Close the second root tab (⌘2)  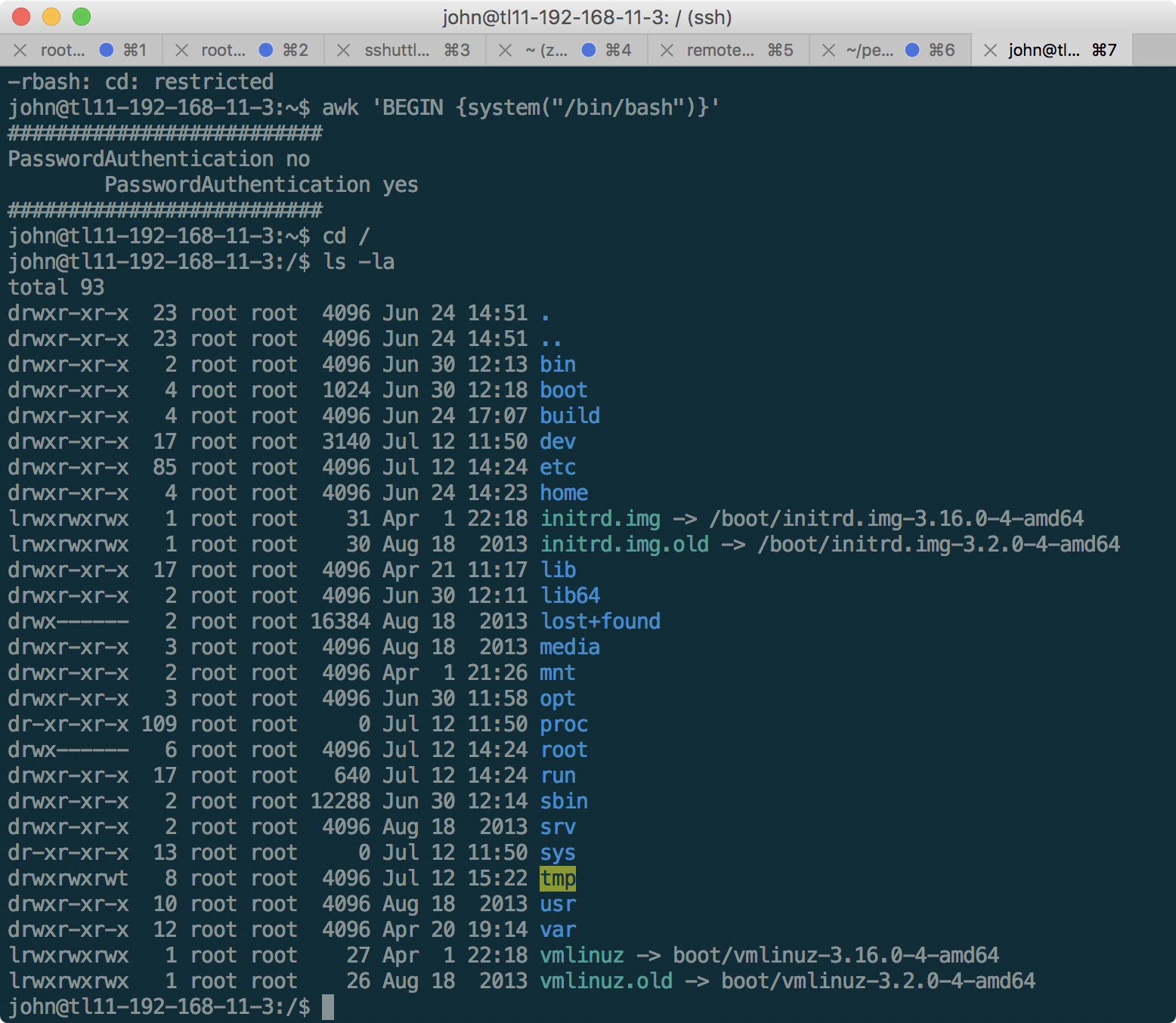[x=181, y=51]
